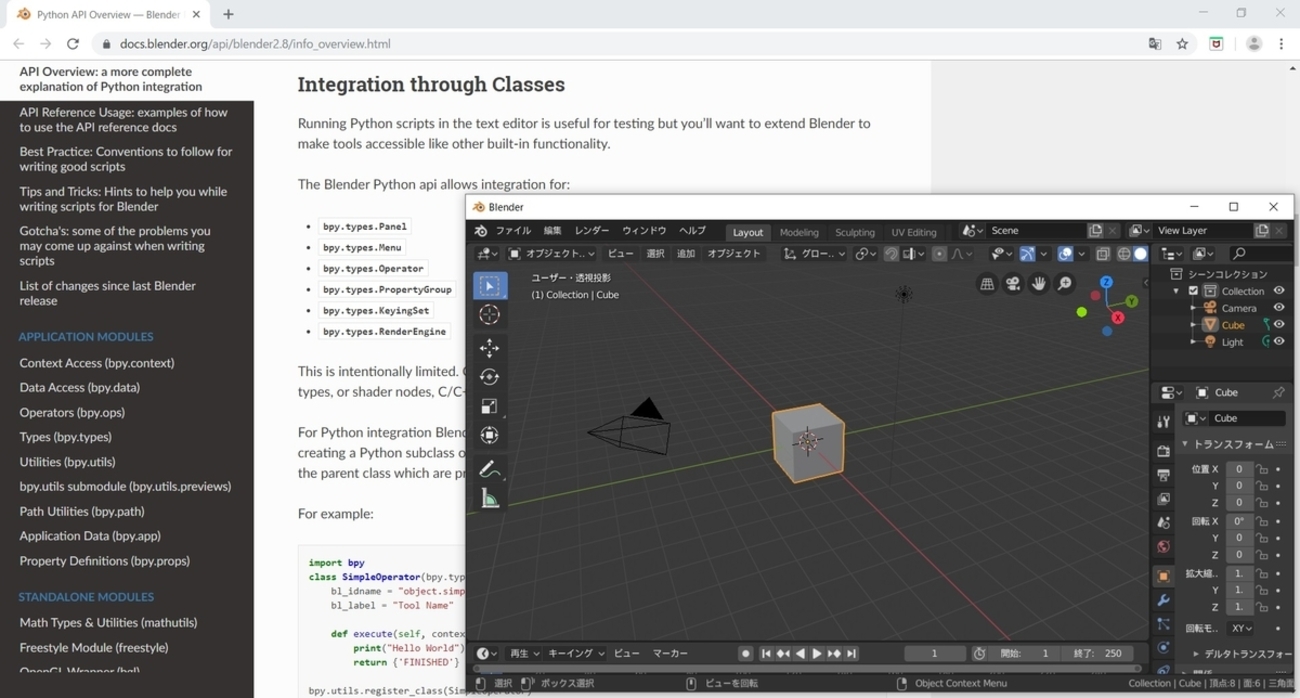1300x698 pixels.
Task: Open Math Types & Utilities (mathutils) link
Action: coord(108,622)
